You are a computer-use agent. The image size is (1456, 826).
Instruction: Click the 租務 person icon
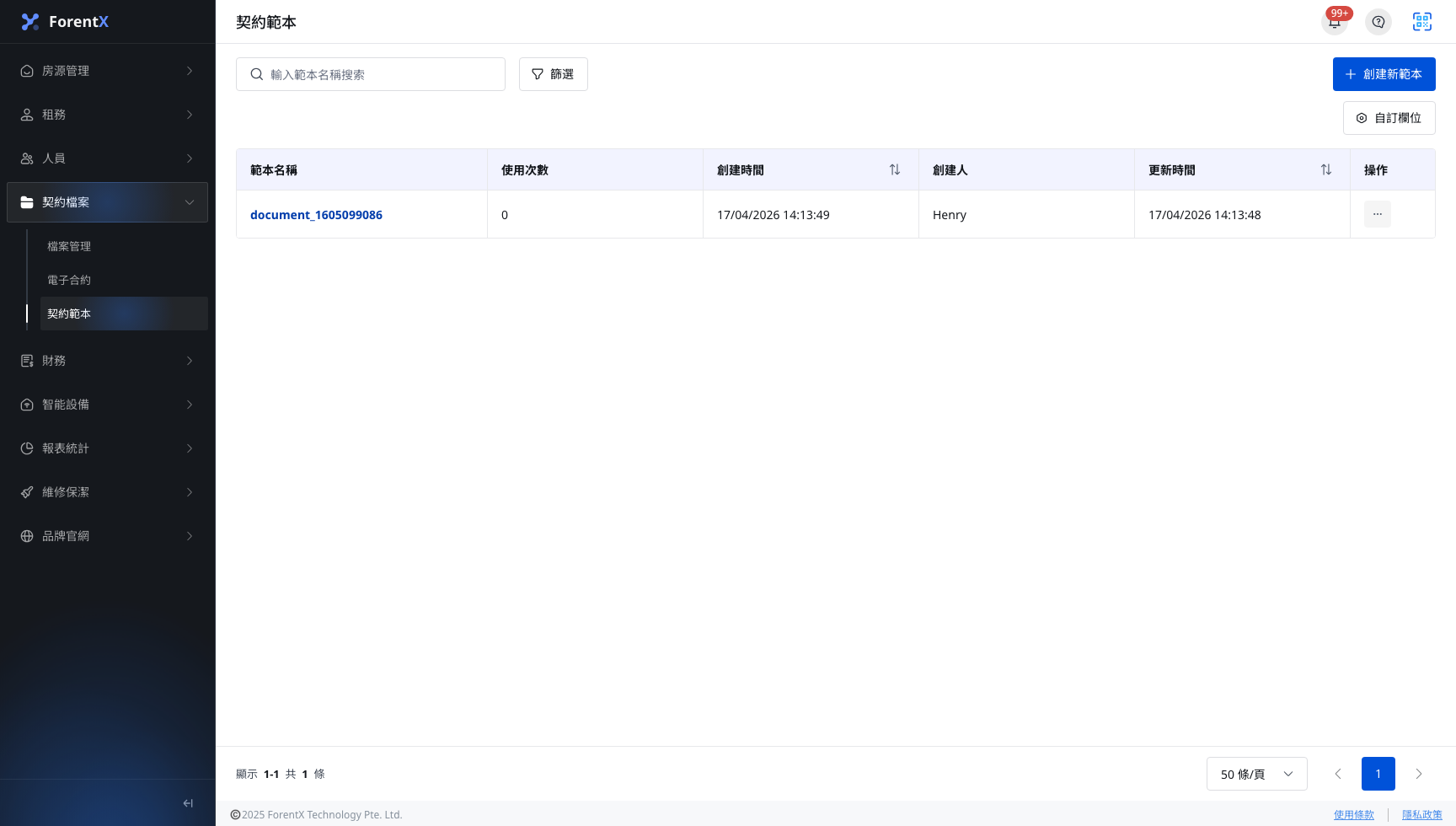pyautogui.click(x=27, y=115)
